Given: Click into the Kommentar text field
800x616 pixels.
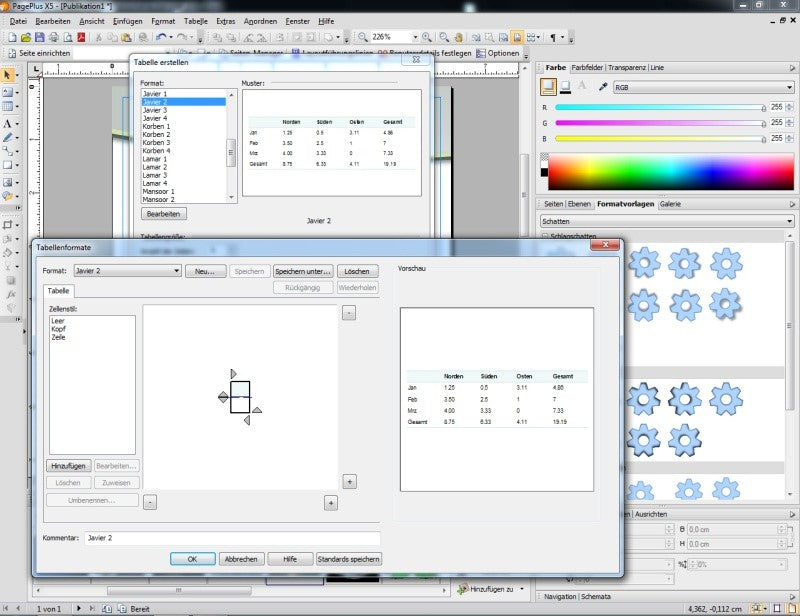Looking at the screenshot, I should 232,538.
